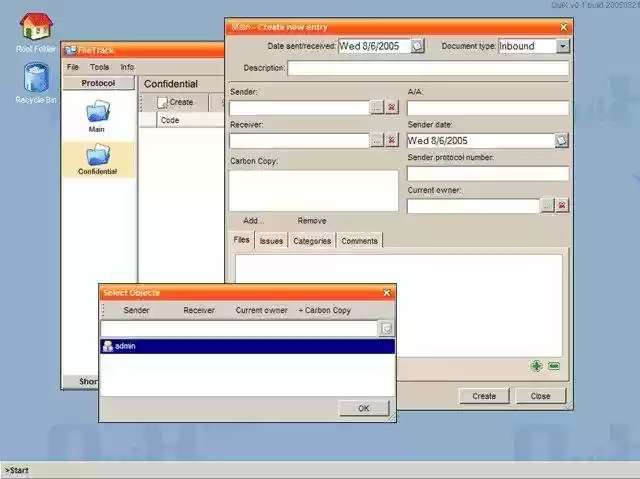Clear the Receiver field with red icon
Viewport: 640px width, 479px height.
(392, 140)
